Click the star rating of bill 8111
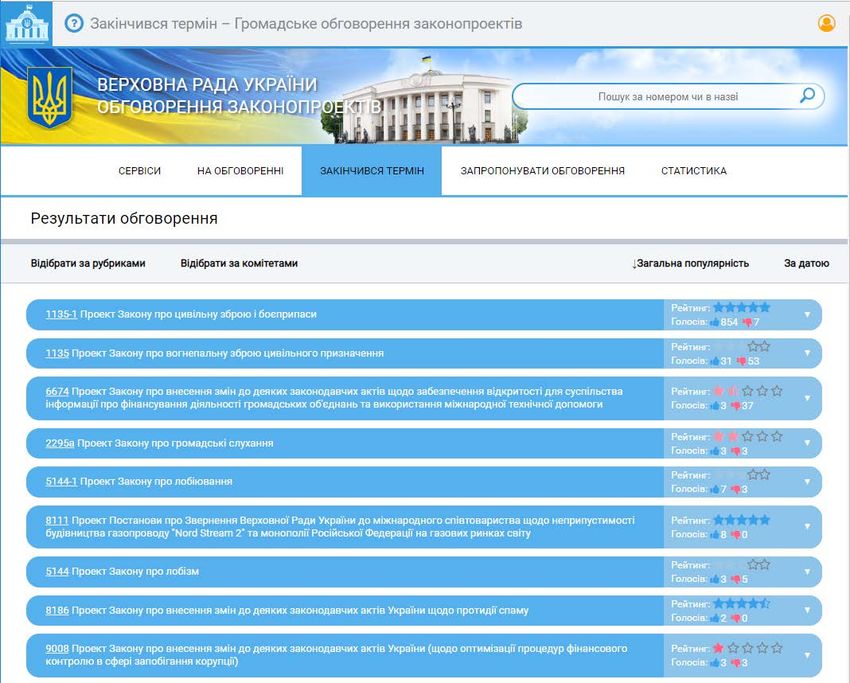The height and width of the screenshot is (683, 850). pyautogui.click(x=742, y=520)
